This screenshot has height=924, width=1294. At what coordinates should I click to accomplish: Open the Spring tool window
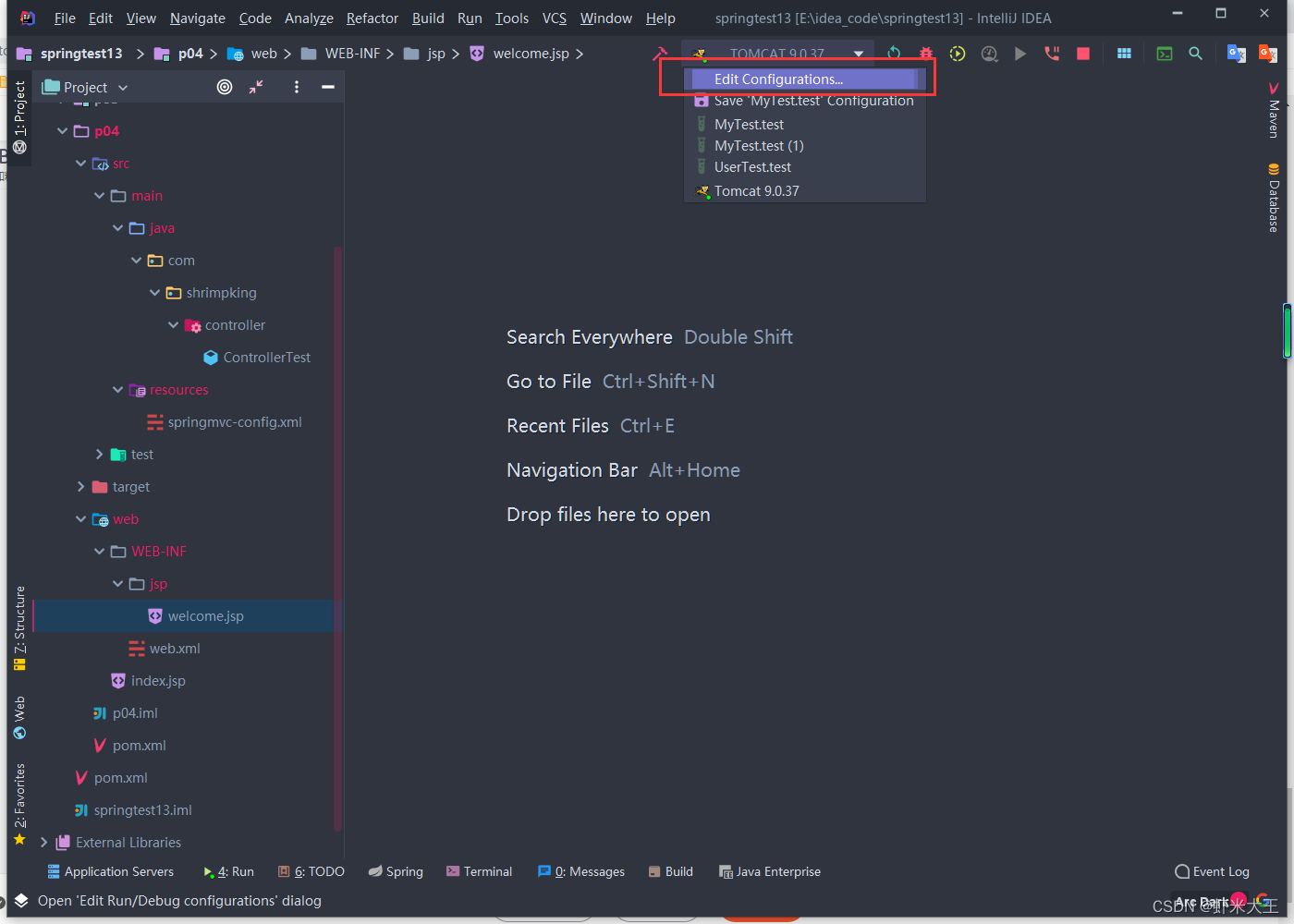[396, 871]
